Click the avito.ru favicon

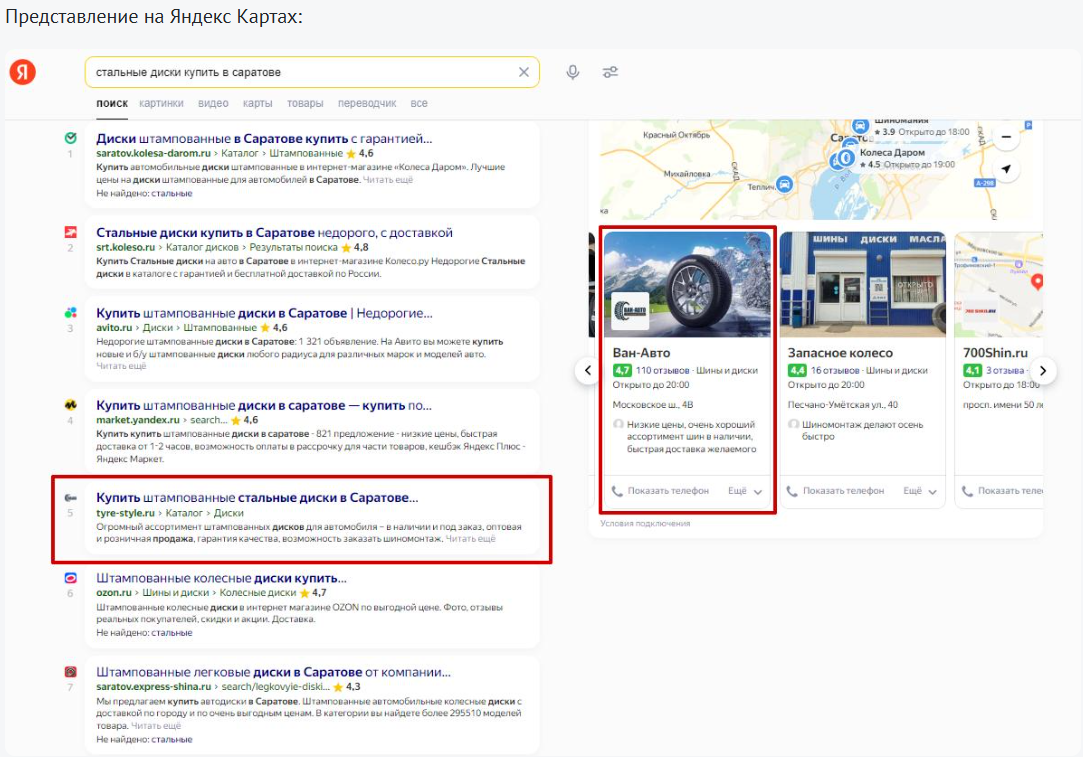(x=70, y=313)
